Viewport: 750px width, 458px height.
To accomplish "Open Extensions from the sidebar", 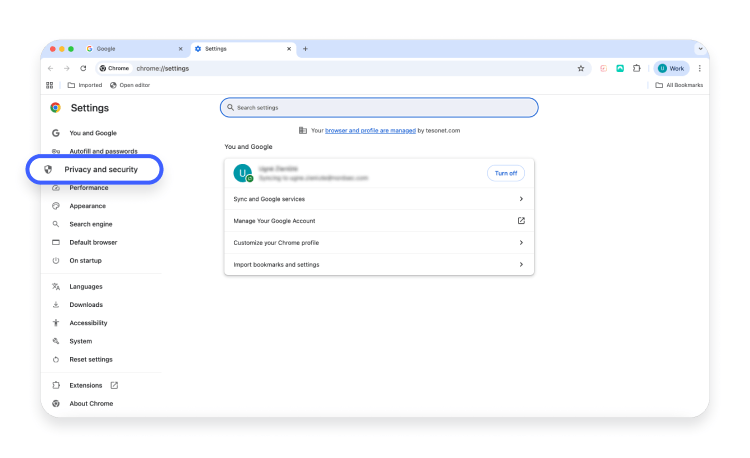I will click(x=86, y=385).
